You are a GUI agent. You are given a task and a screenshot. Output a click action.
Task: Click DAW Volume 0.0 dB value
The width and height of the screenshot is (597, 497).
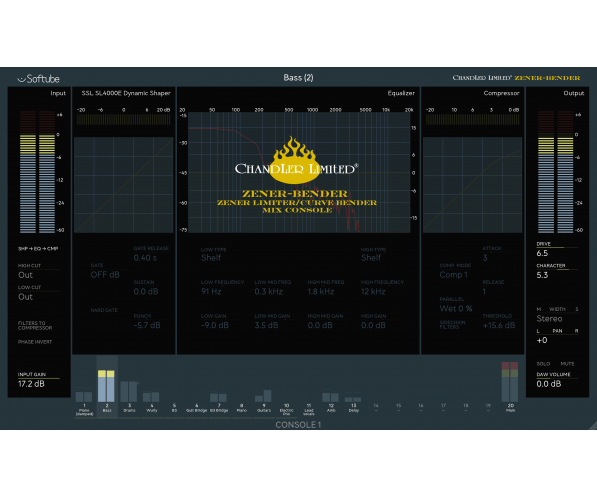coord(549,384)
